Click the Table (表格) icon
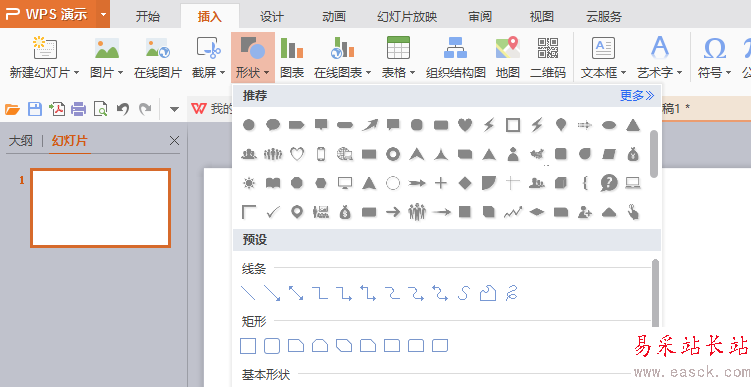The image size is (751, 387). tap(398, 48)
